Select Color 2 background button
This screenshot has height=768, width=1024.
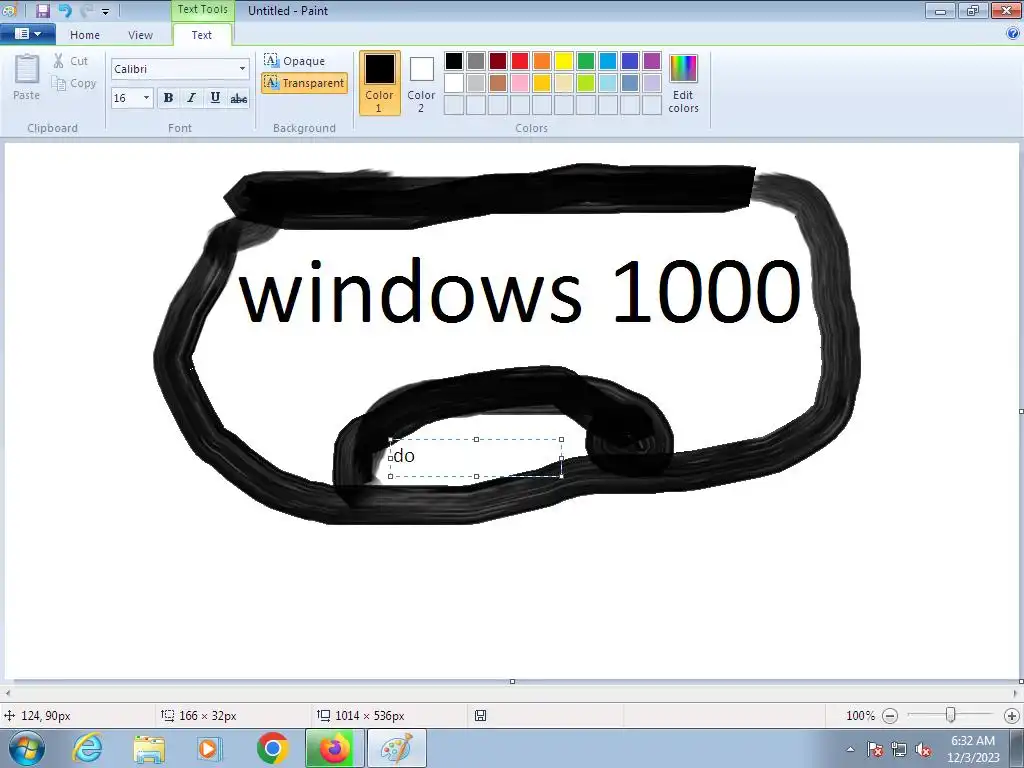pos(421,83)
